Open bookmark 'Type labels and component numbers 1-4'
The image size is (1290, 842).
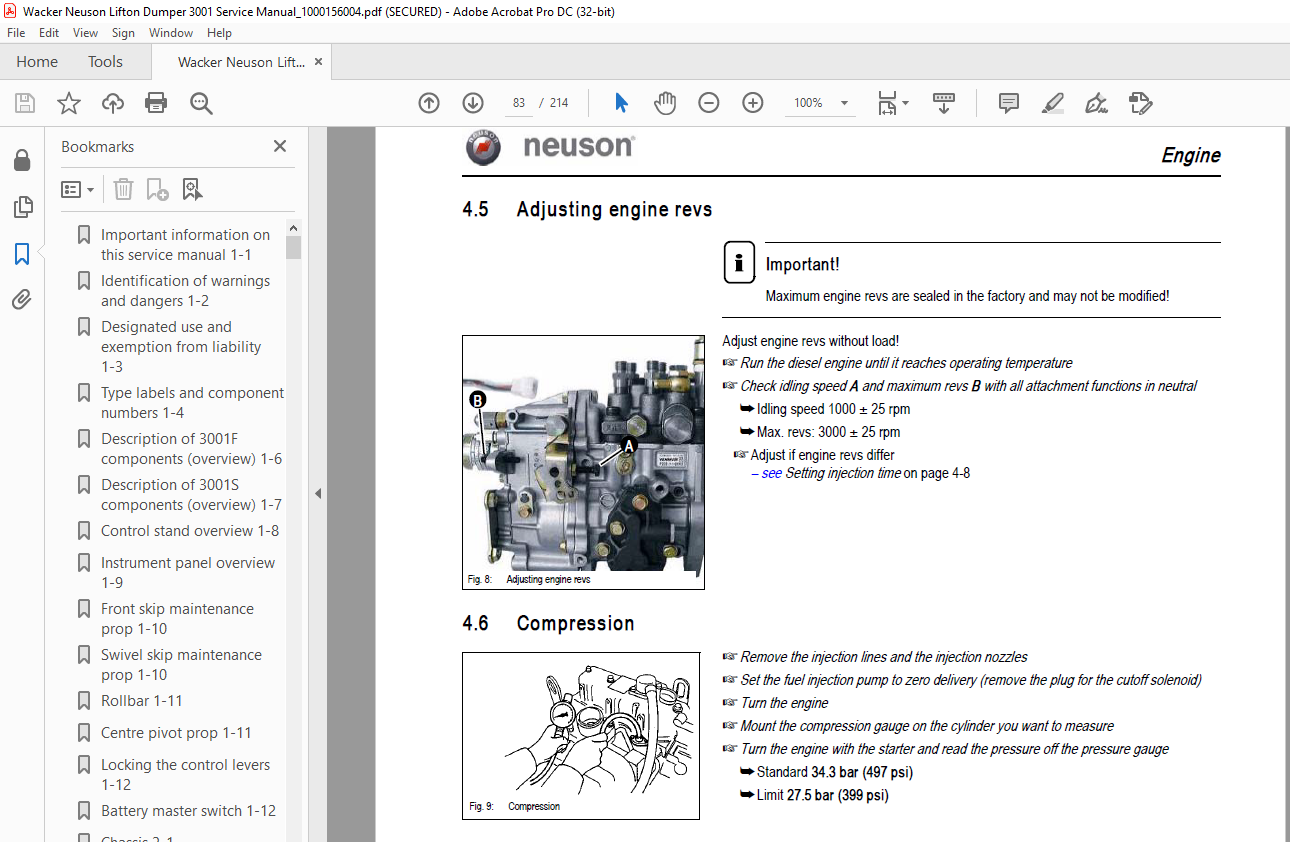[192, 403]
